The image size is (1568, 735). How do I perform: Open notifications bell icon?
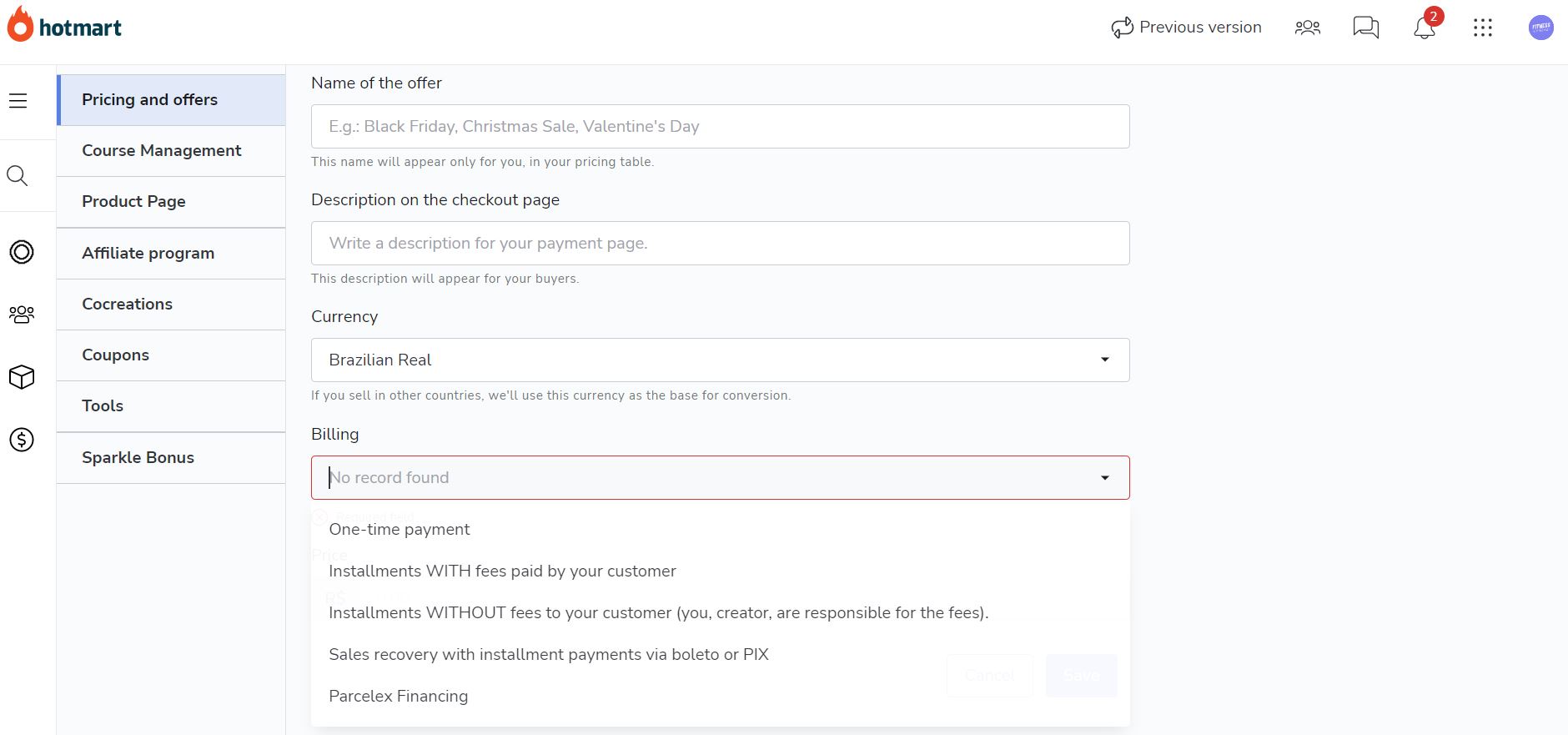tap(1425, 28)
